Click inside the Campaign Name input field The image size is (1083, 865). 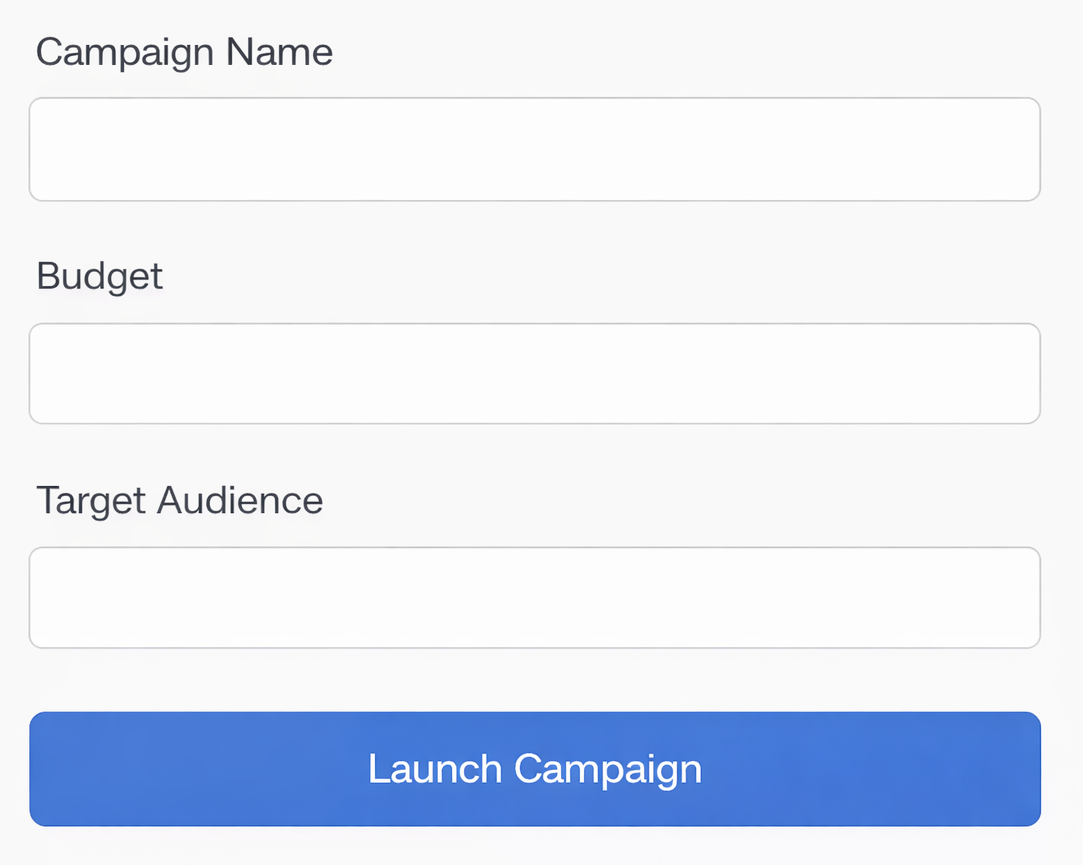click(535, 149)
